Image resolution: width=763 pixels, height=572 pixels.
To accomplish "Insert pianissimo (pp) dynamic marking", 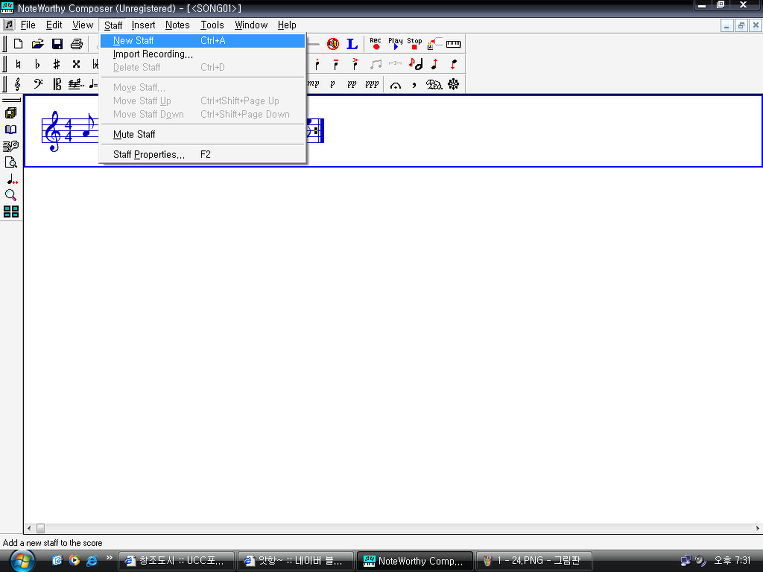I will coord(352,84).
